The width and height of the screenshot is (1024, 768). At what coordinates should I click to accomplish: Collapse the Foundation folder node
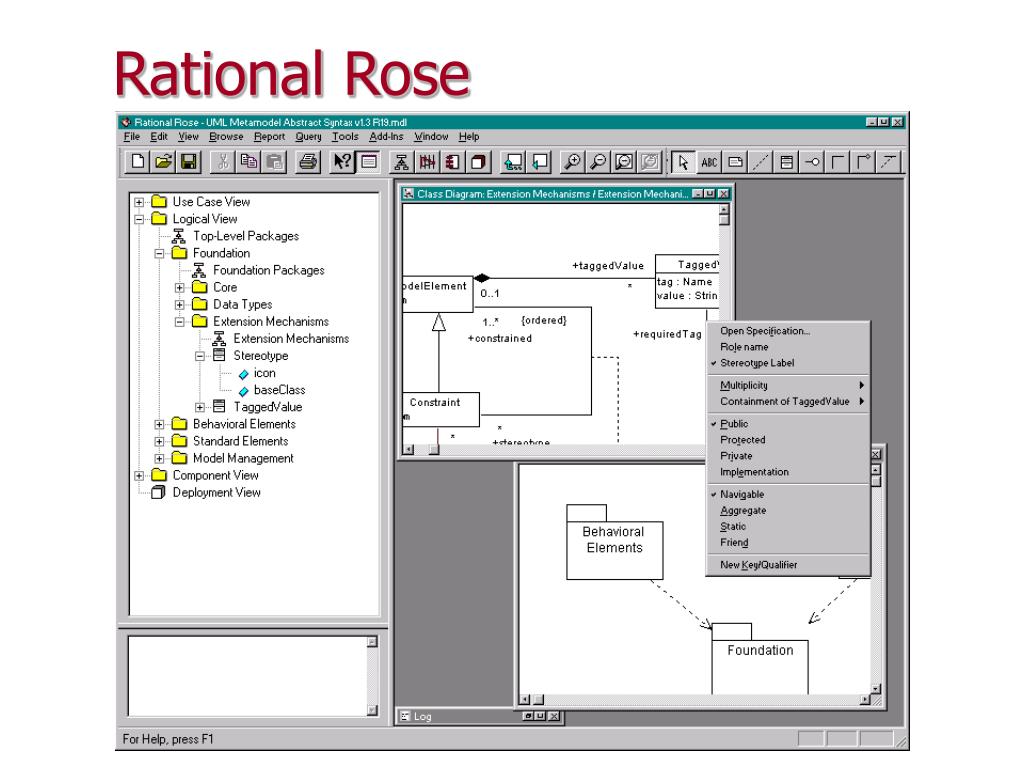(x=159, y=253)
